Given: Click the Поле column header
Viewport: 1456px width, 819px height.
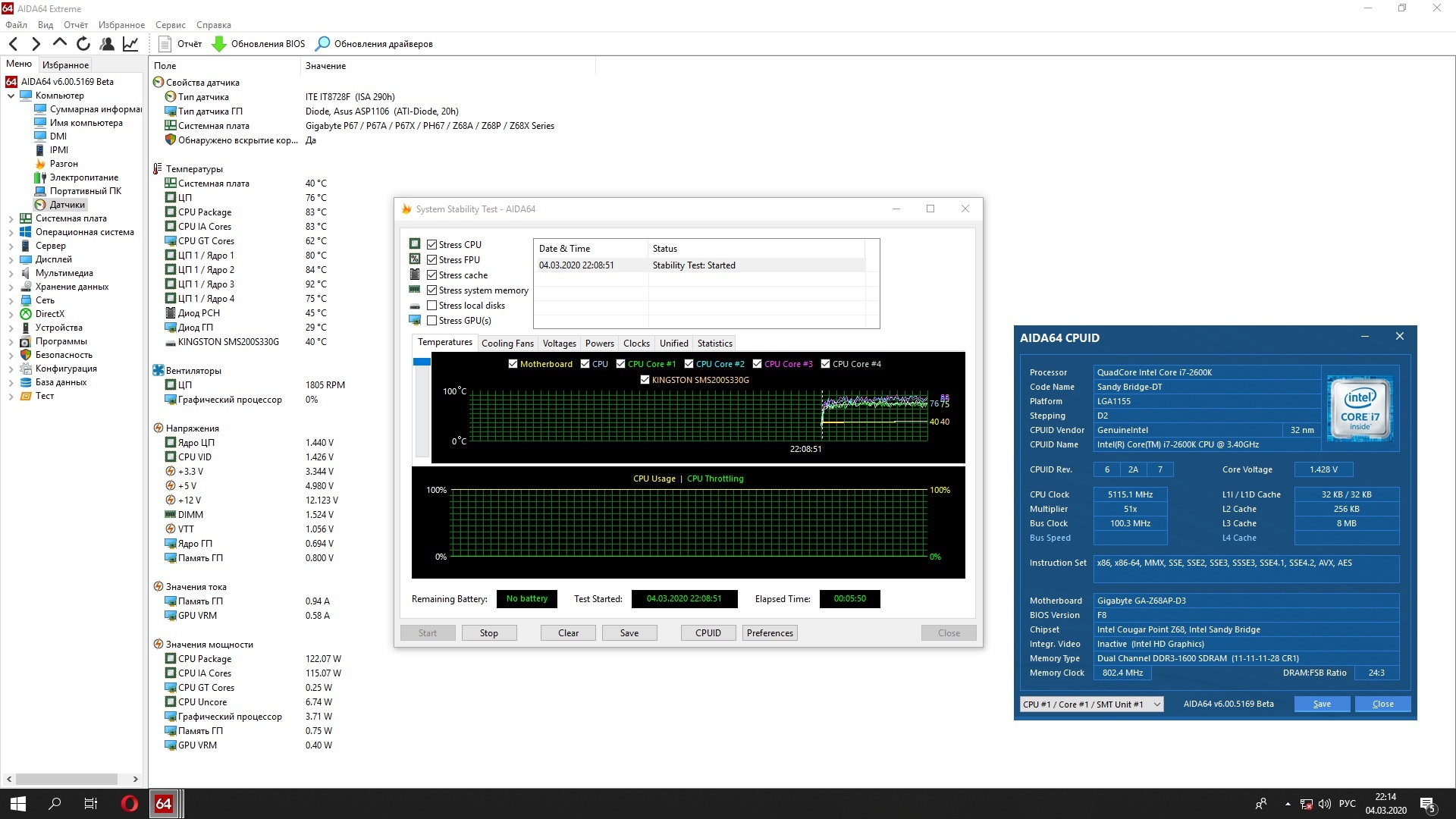Looking at the screenshot, I should 224,66.
